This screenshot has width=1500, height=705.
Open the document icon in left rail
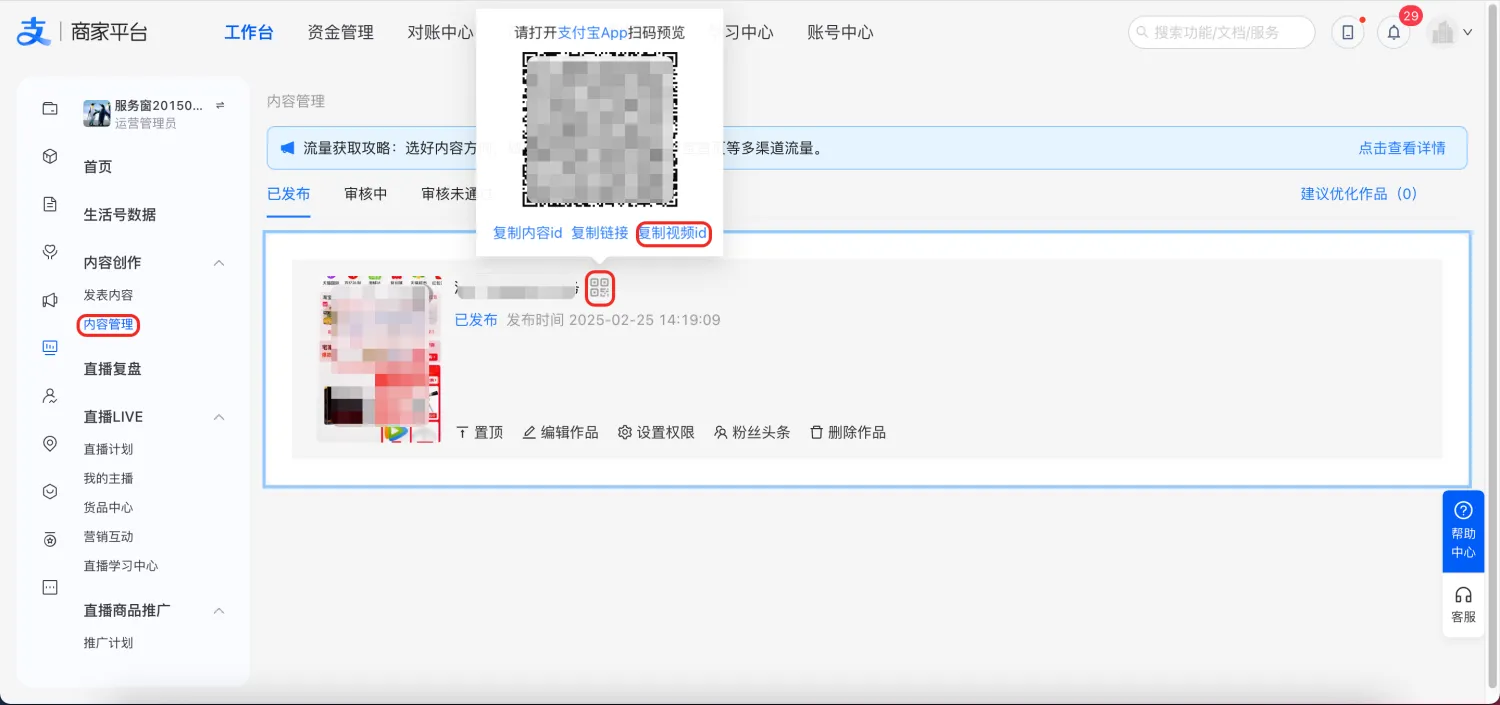[50, 204]
